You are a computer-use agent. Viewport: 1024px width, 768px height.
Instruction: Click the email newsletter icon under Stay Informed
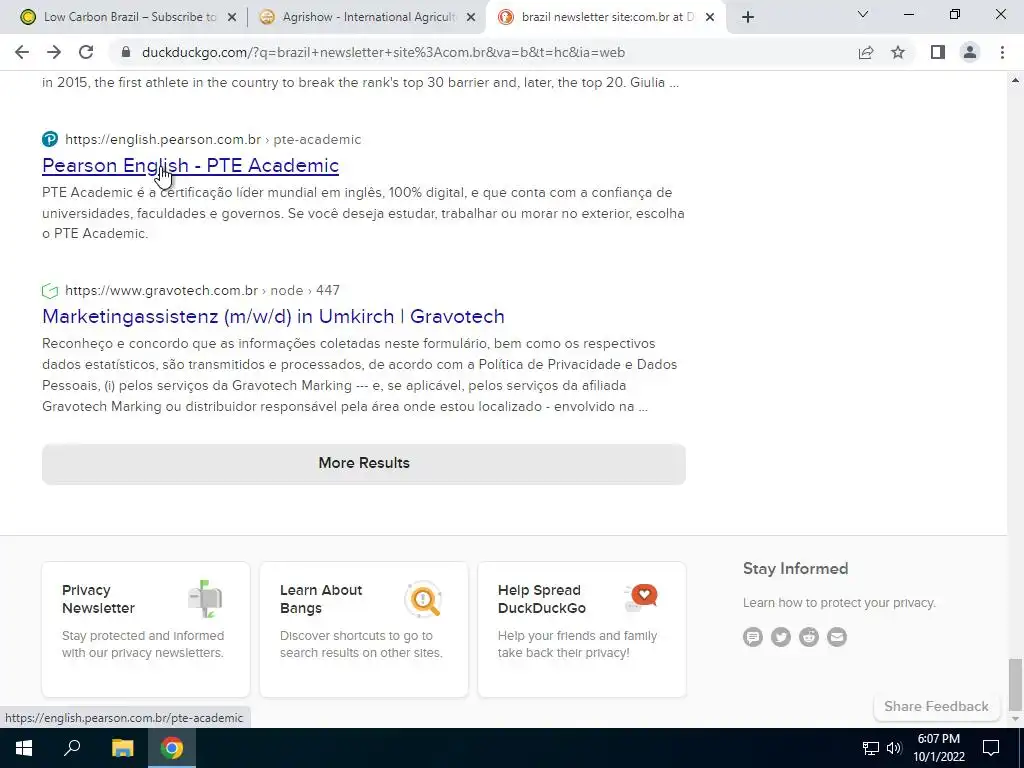click(x=837, y=637)
